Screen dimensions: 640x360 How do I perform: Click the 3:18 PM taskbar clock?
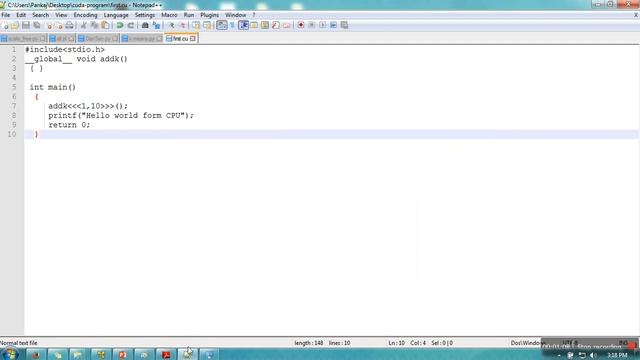[617, 356]
